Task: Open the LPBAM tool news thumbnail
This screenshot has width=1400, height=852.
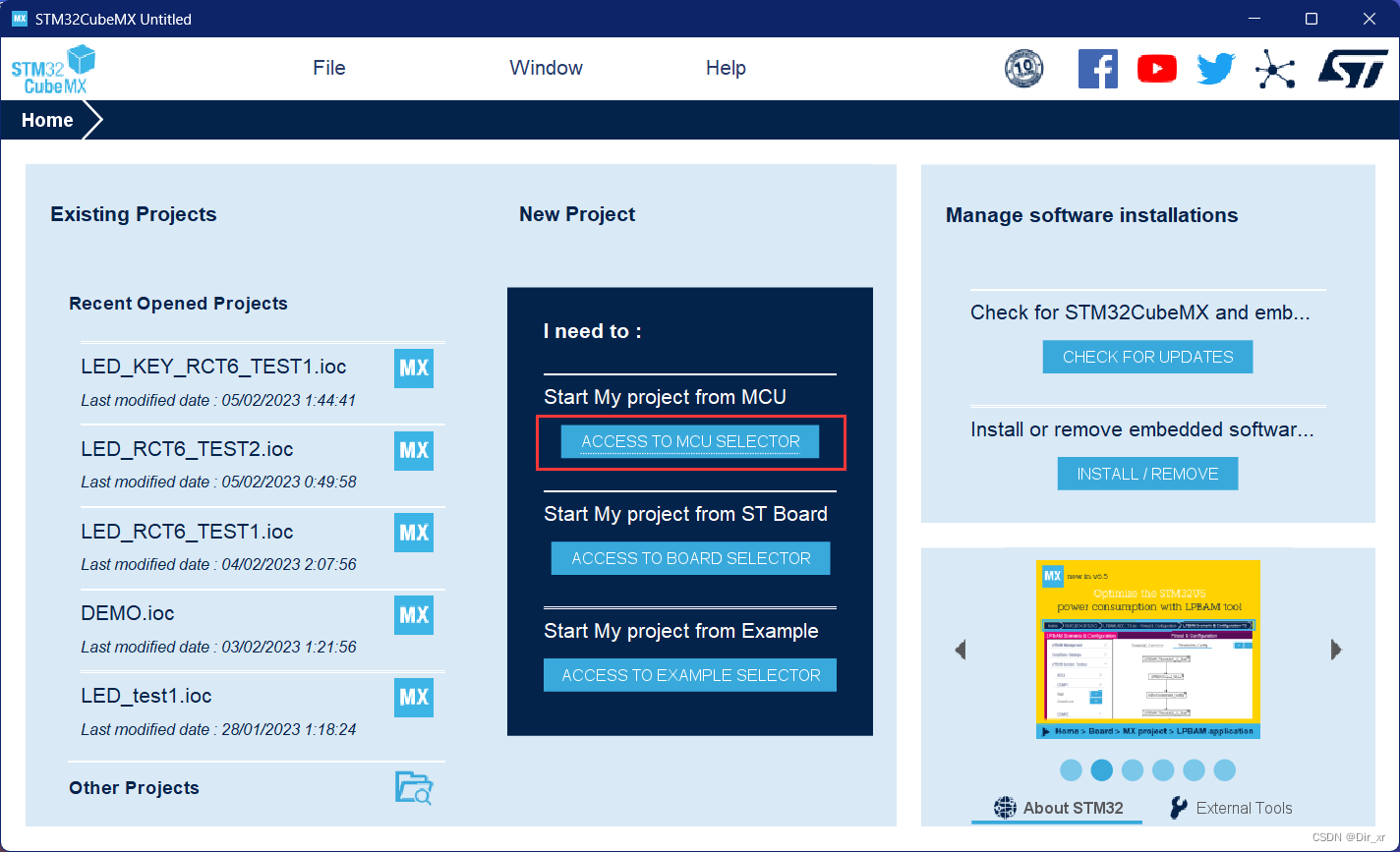Action: (1148, 650)
